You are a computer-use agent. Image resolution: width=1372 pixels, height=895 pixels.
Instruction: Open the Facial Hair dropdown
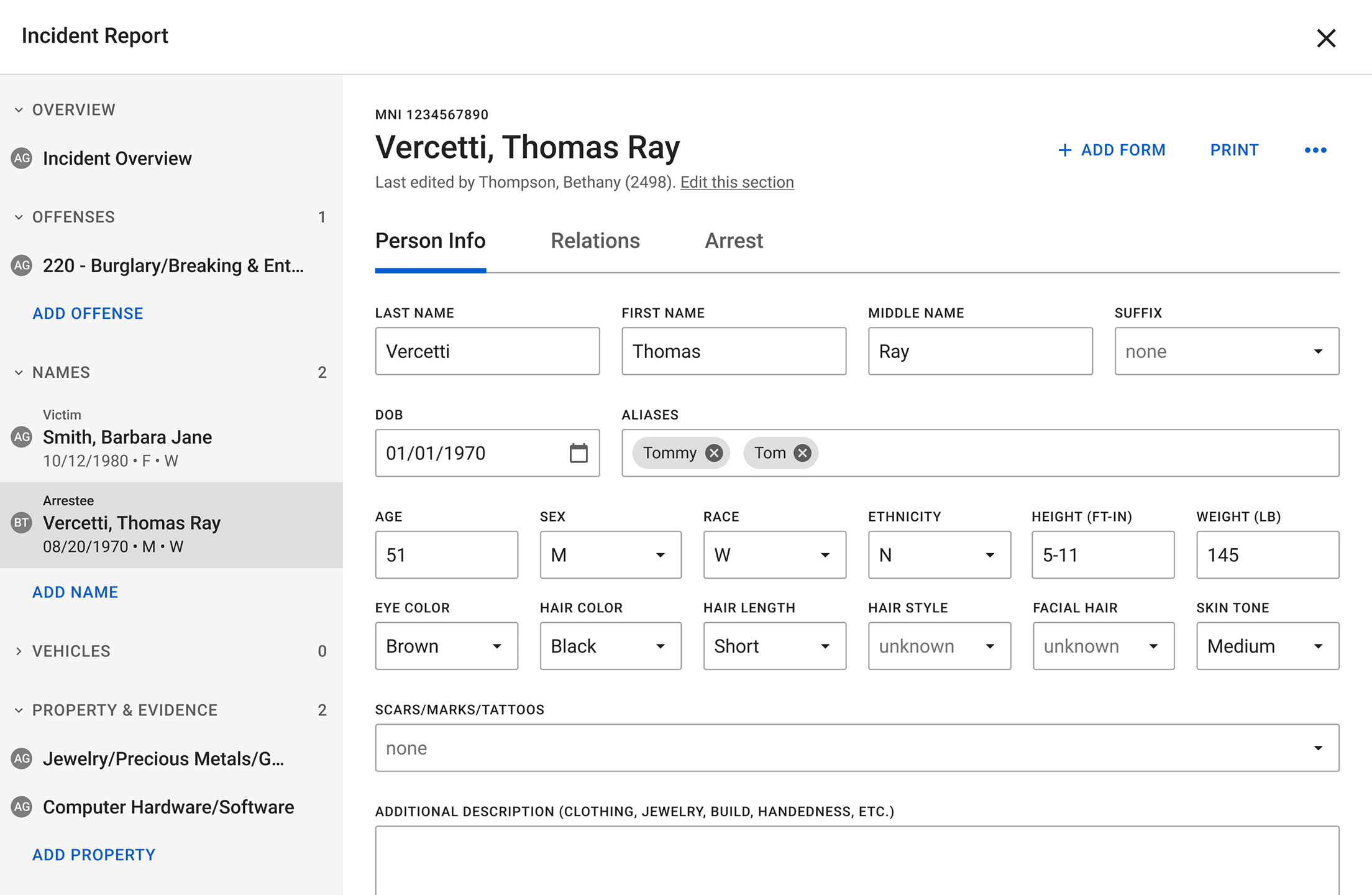point(1104,646)
